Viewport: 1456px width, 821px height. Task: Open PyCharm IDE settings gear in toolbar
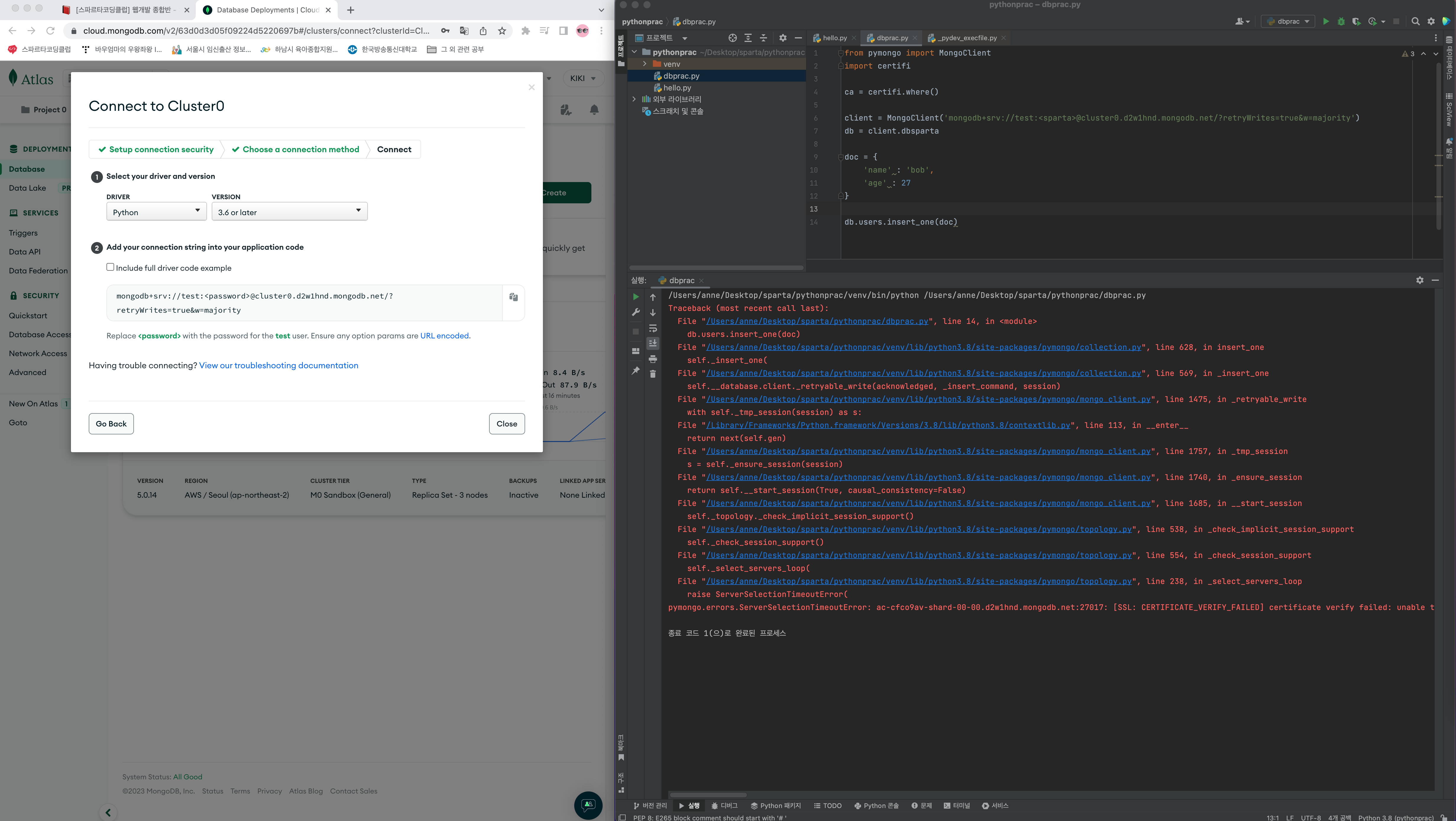[x=1431, y=22]
